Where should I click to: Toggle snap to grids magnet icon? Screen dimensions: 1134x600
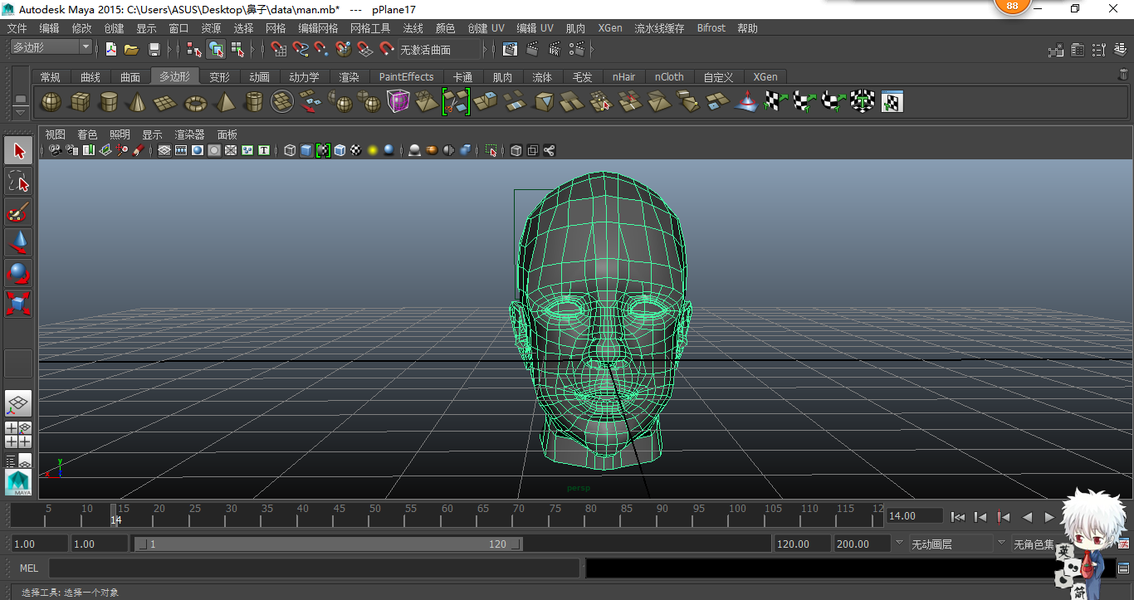pos(278,49)
